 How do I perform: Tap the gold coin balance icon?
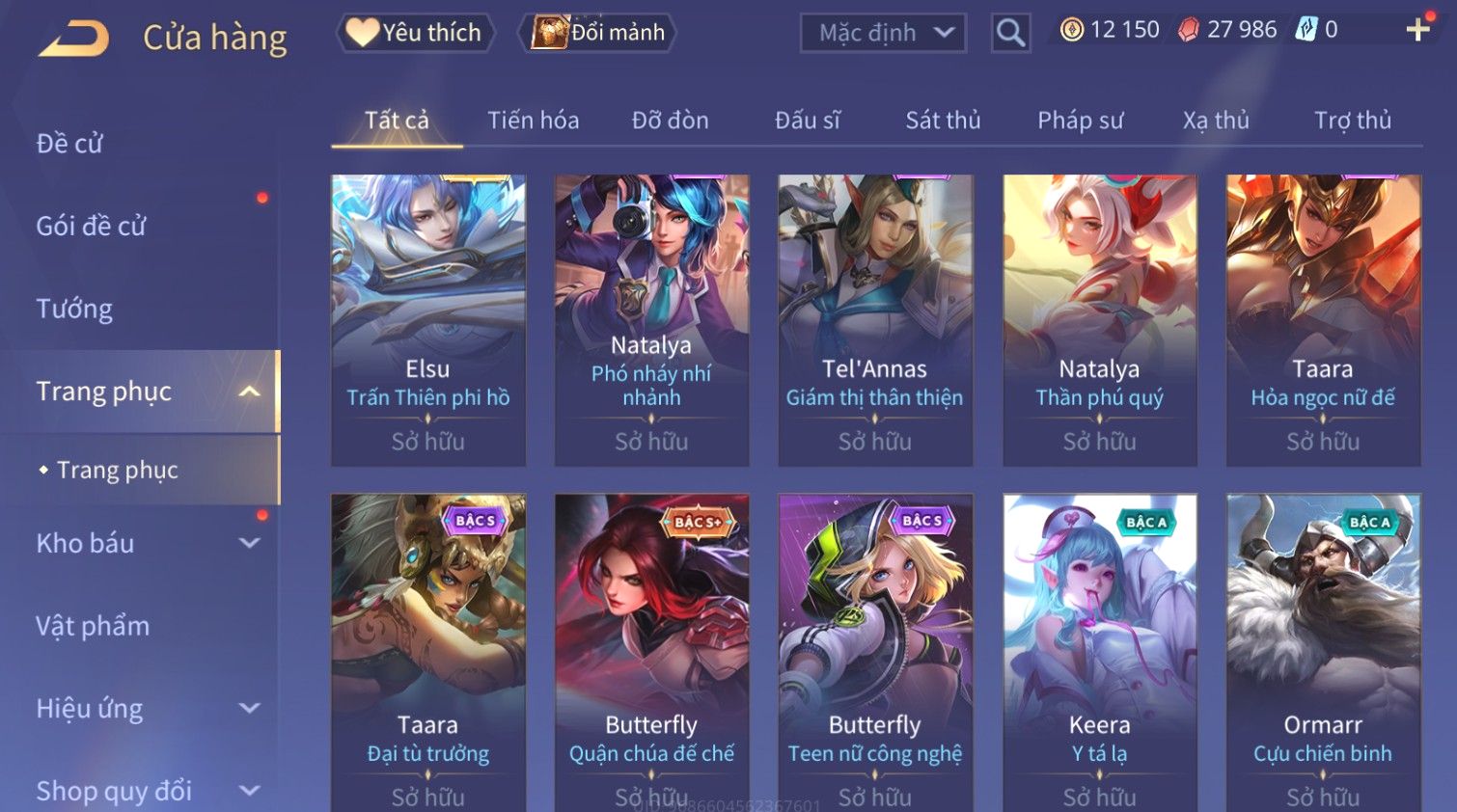coord(1071,30)
